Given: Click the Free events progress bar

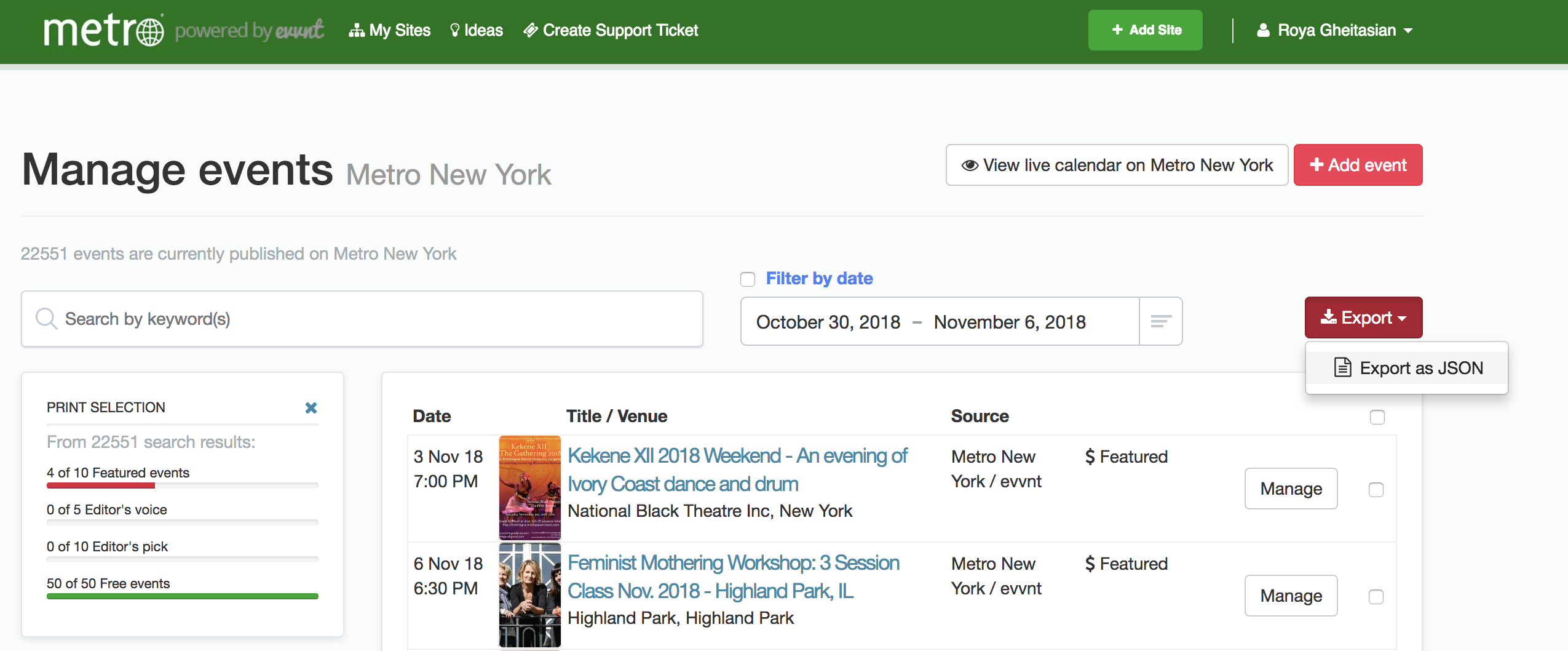Looking at the screenshot, I should click(x=183, y=596).
